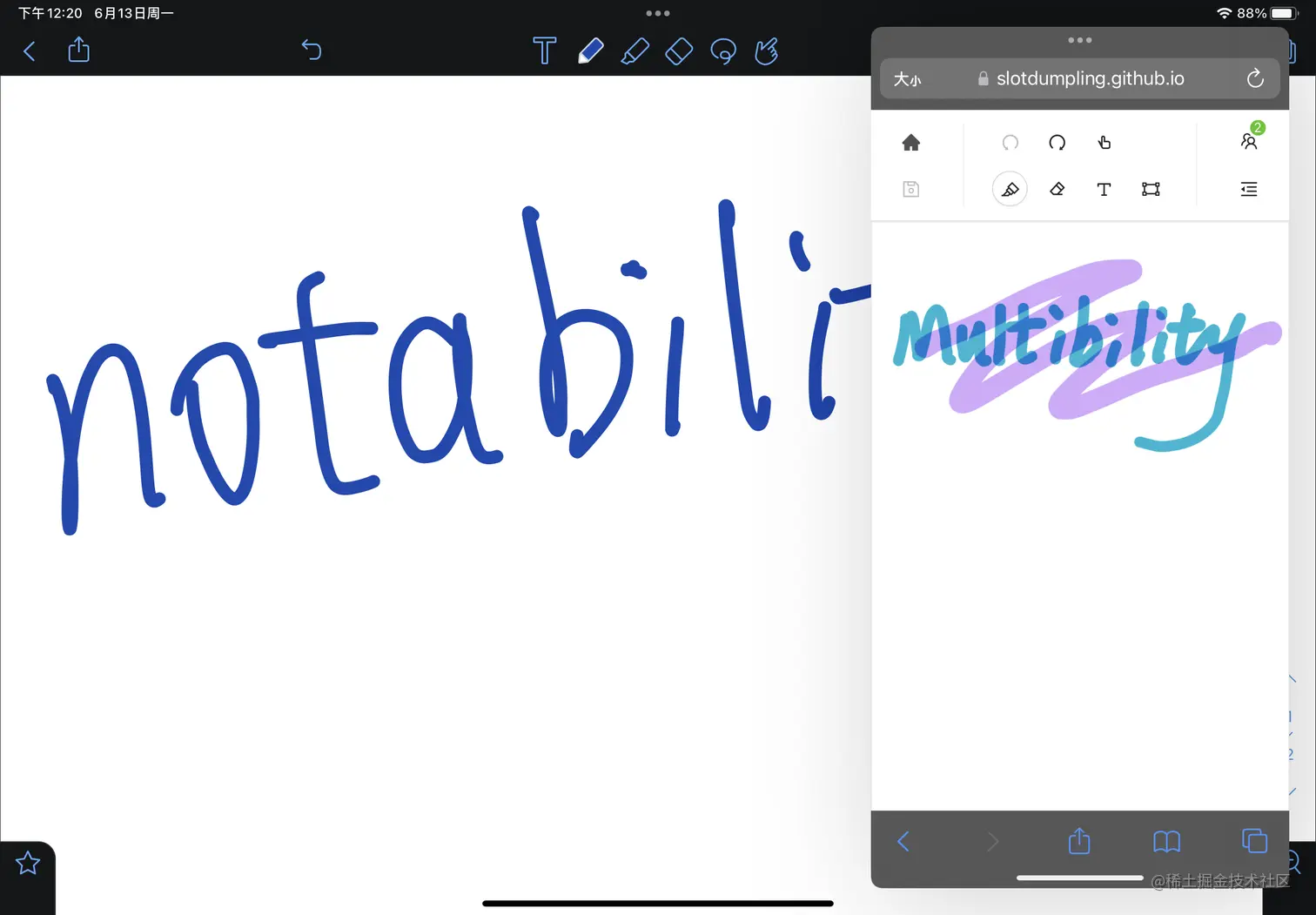Open Notability's top multitasking dots menu
The width and height of the screenshot is (1316, 915).
click(658, 13)
